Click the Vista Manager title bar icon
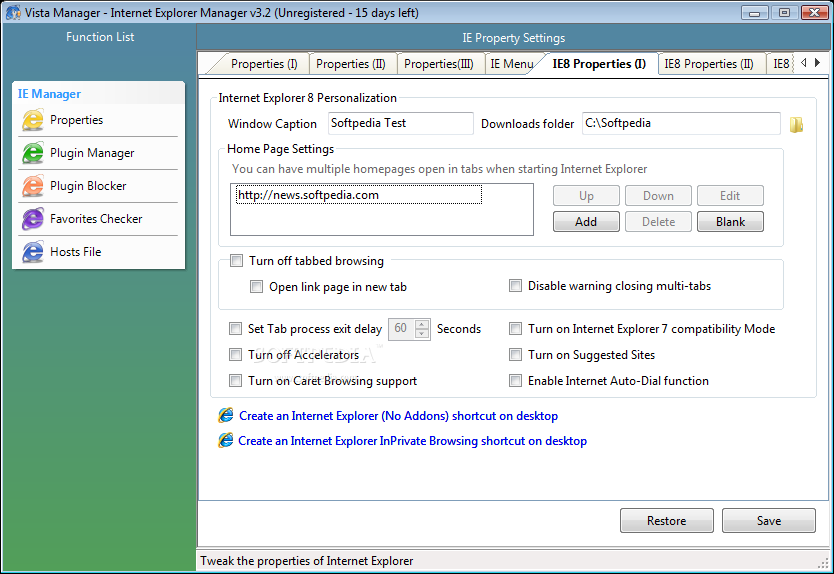The width and height of the screenshot is (834, 574). coord(13,12)
